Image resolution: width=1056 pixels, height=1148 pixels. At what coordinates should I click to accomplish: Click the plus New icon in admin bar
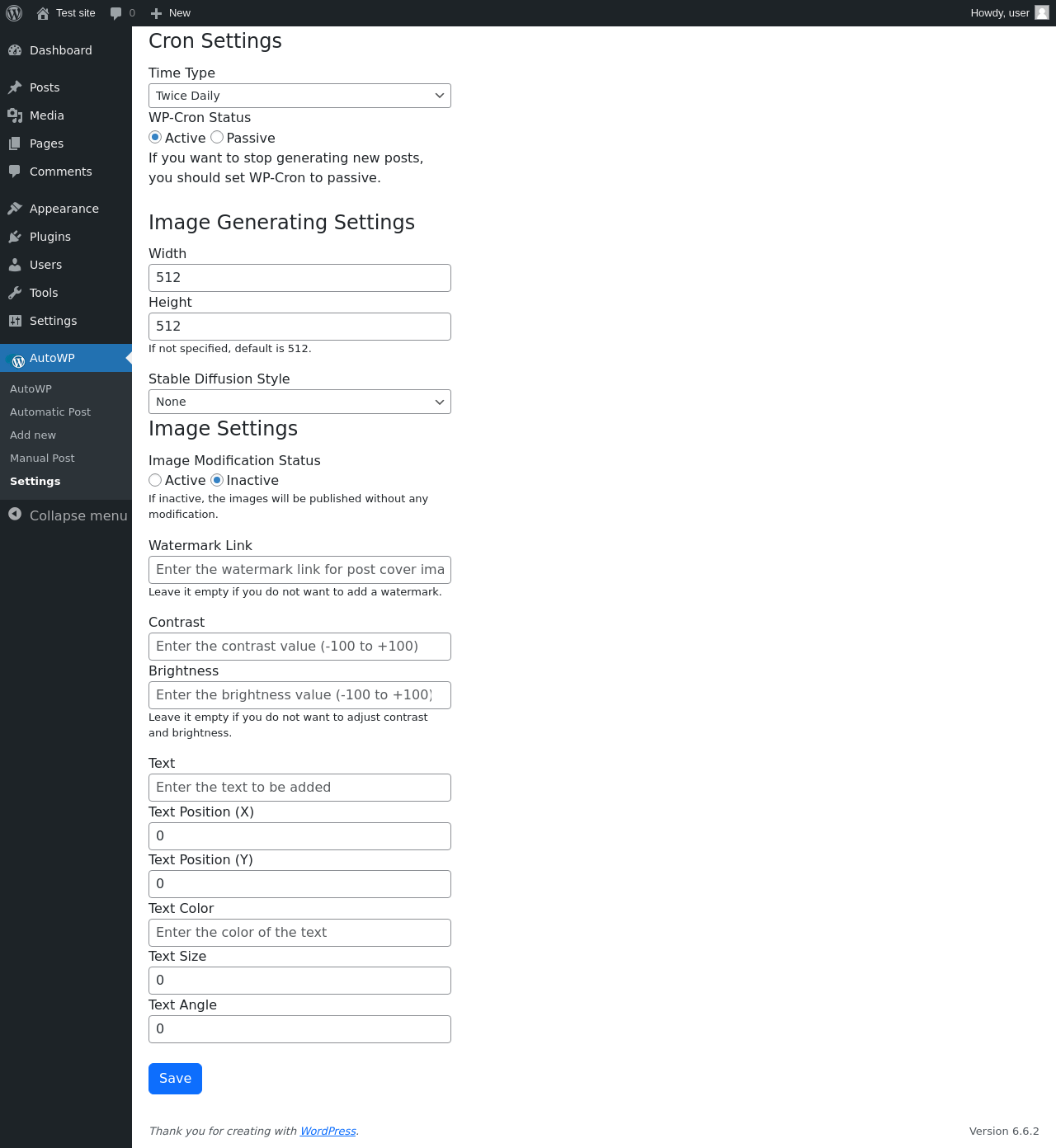click(x=156, y=13)
